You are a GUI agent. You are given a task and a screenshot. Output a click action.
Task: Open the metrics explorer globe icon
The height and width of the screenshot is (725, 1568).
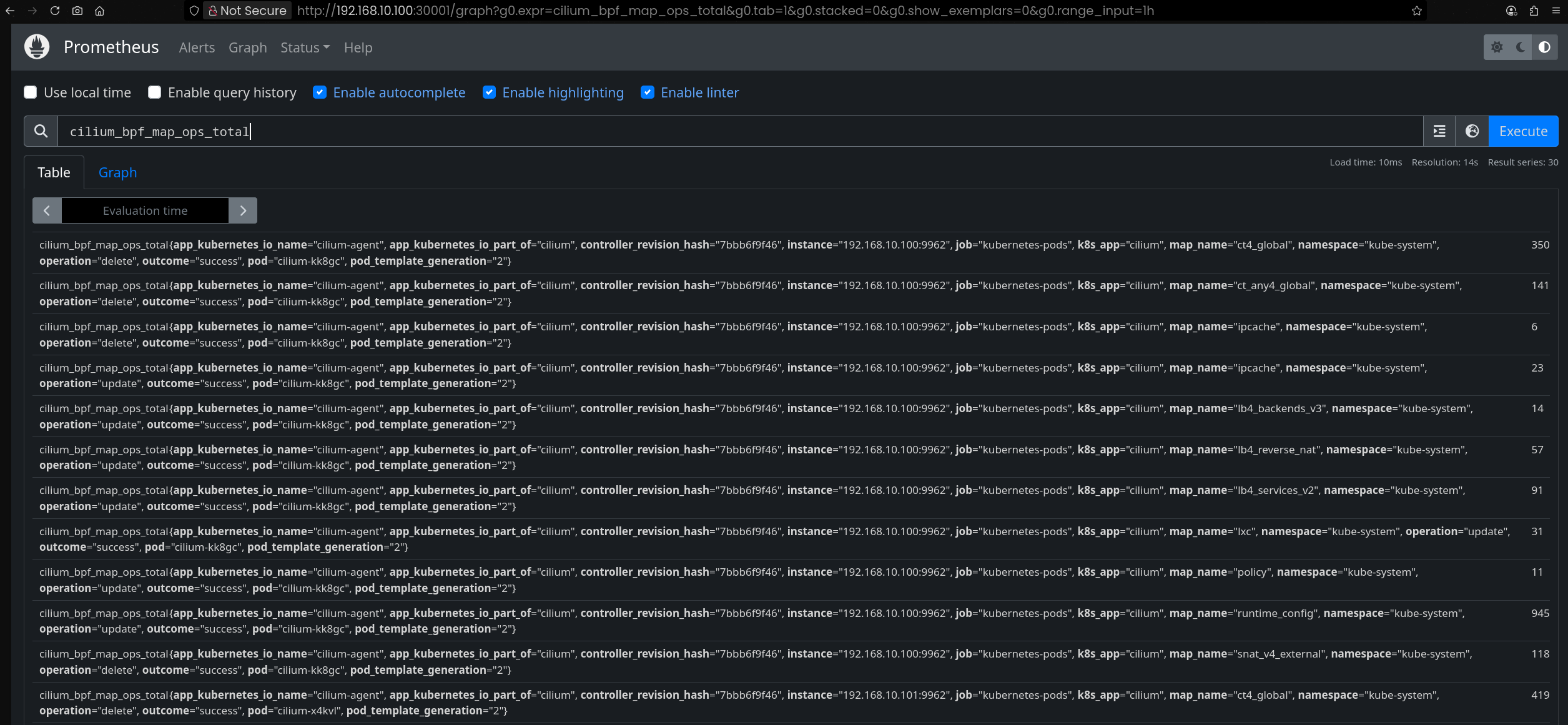click(x=1472, y=131)
